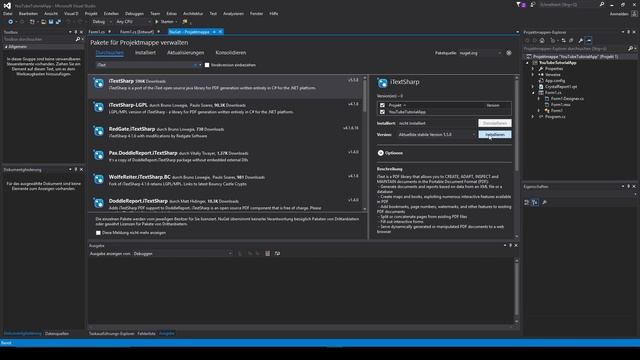This screenshot has width=640, height=360.
Task: Expand the Program.cs node
Action: pos(533,117)
